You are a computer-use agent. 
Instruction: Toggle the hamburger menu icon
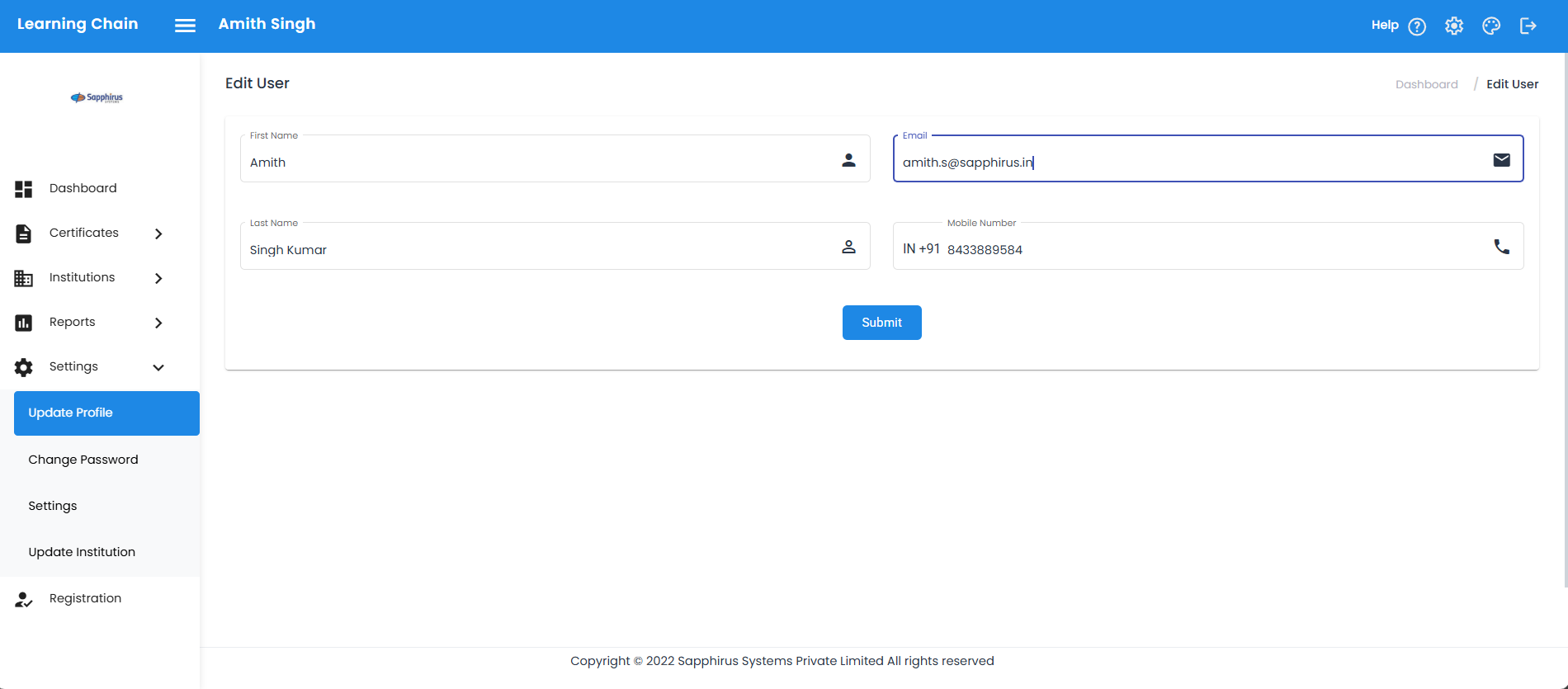coord(185,26)
